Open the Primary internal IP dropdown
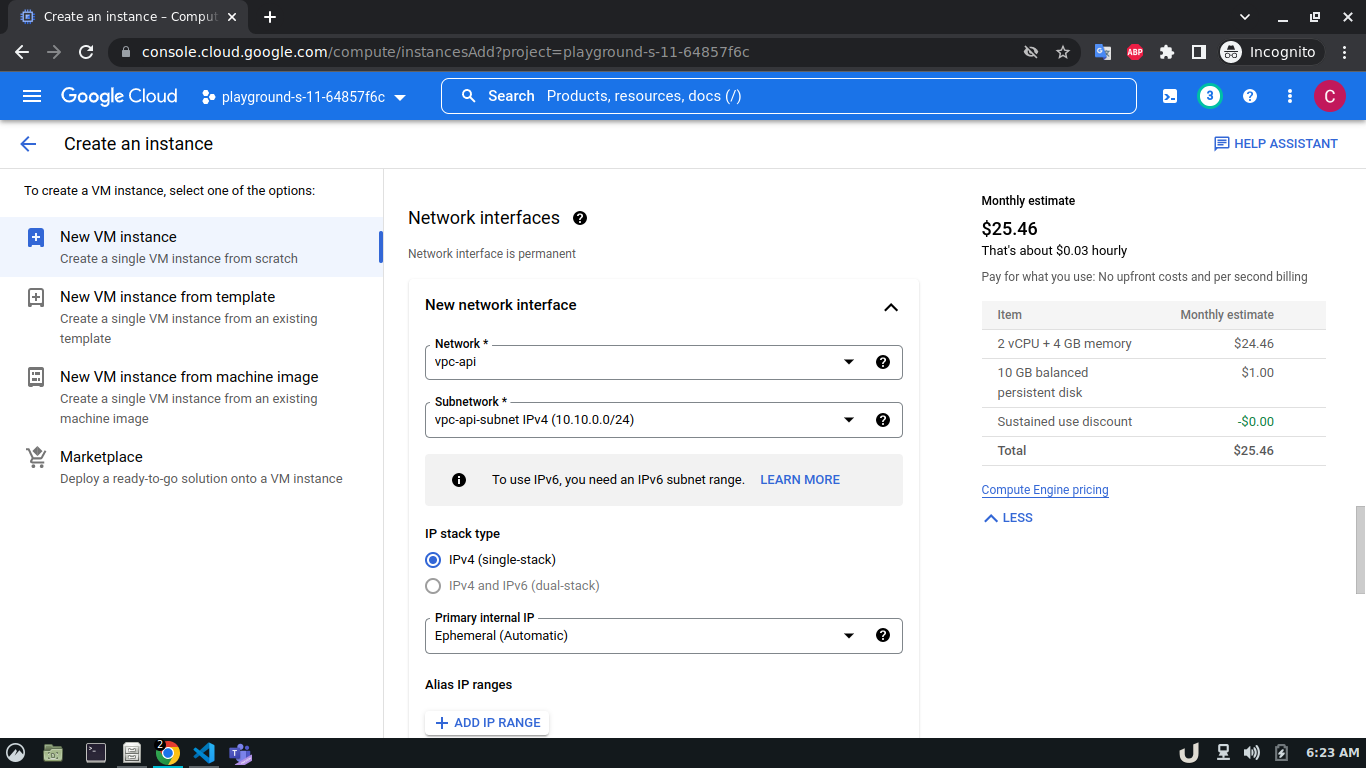This screenshot has height=768, width=1366. point(664,636)
